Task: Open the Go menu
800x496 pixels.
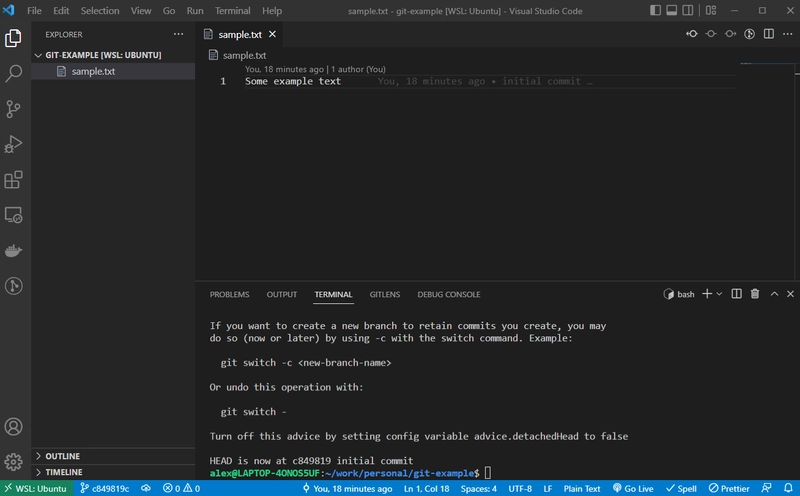Action: click(169, 10)
